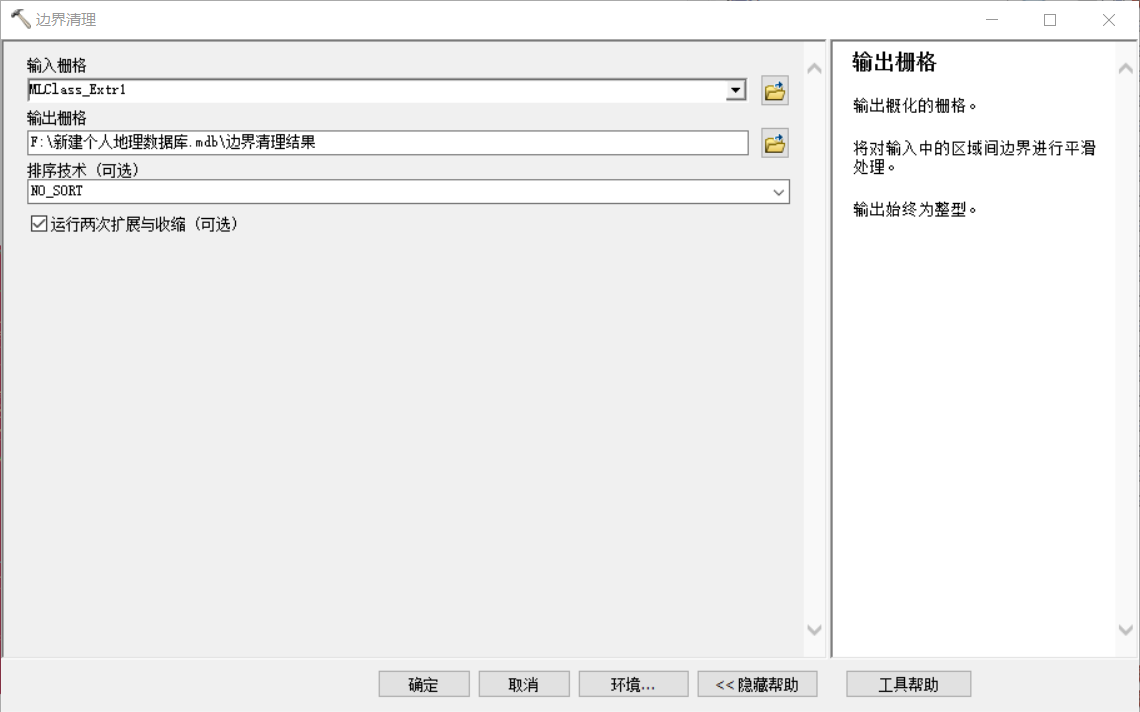Open the 环境 environment settings
1140x712 pixels.
point(633,684)
